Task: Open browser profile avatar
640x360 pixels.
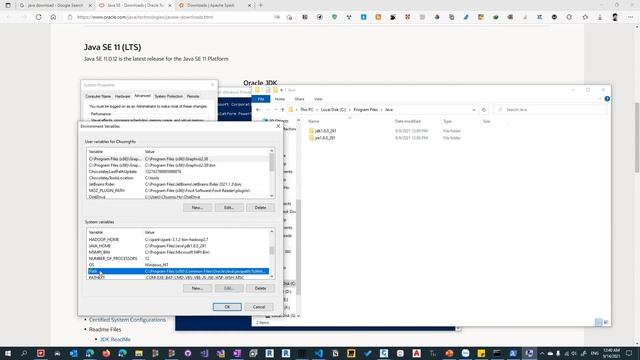Action: coord(615,17)
